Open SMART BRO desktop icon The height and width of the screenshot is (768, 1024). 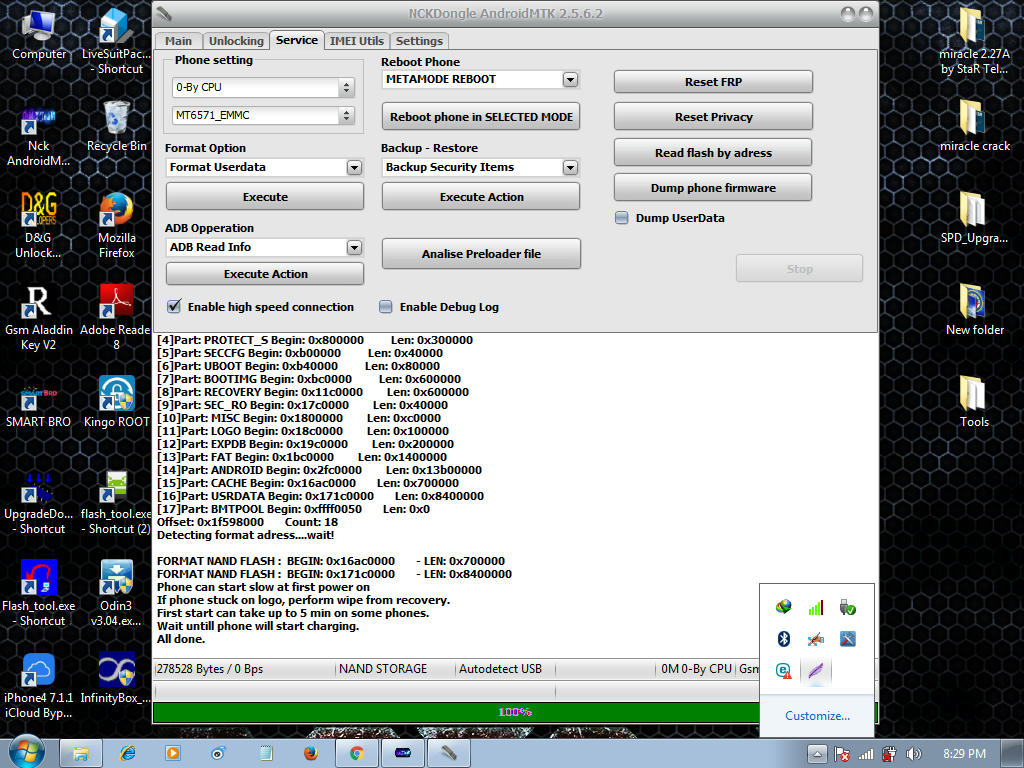[x=38, y=405]
